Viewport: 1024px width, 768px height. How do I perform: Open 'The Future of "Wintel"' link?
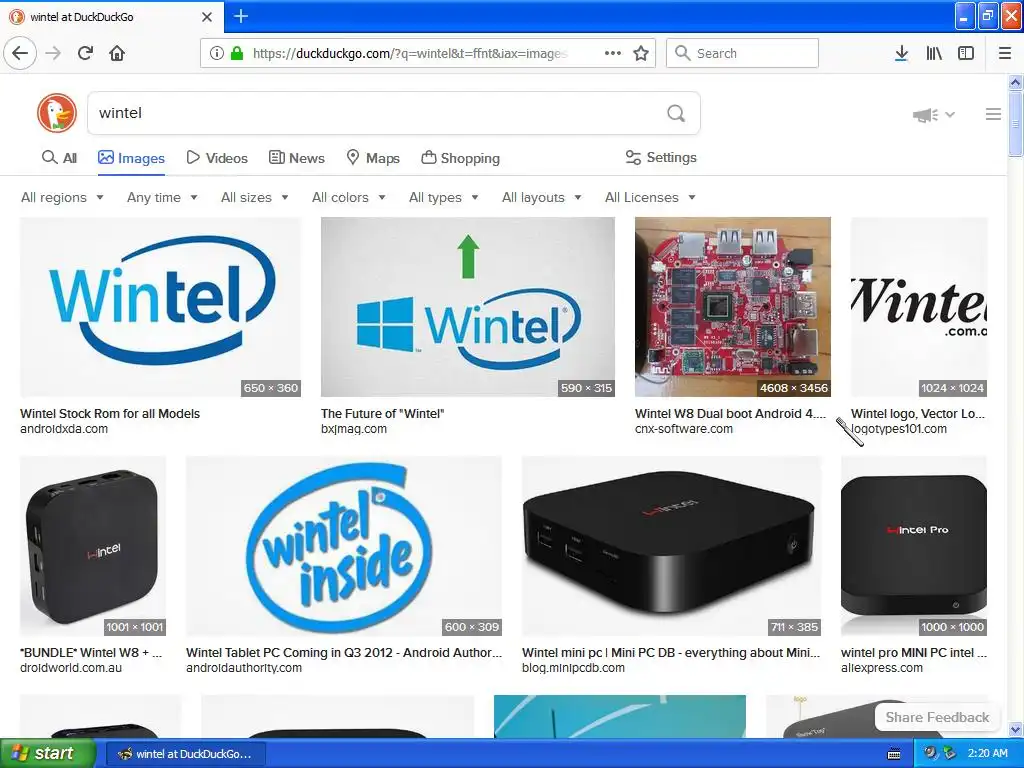(382, 413)
